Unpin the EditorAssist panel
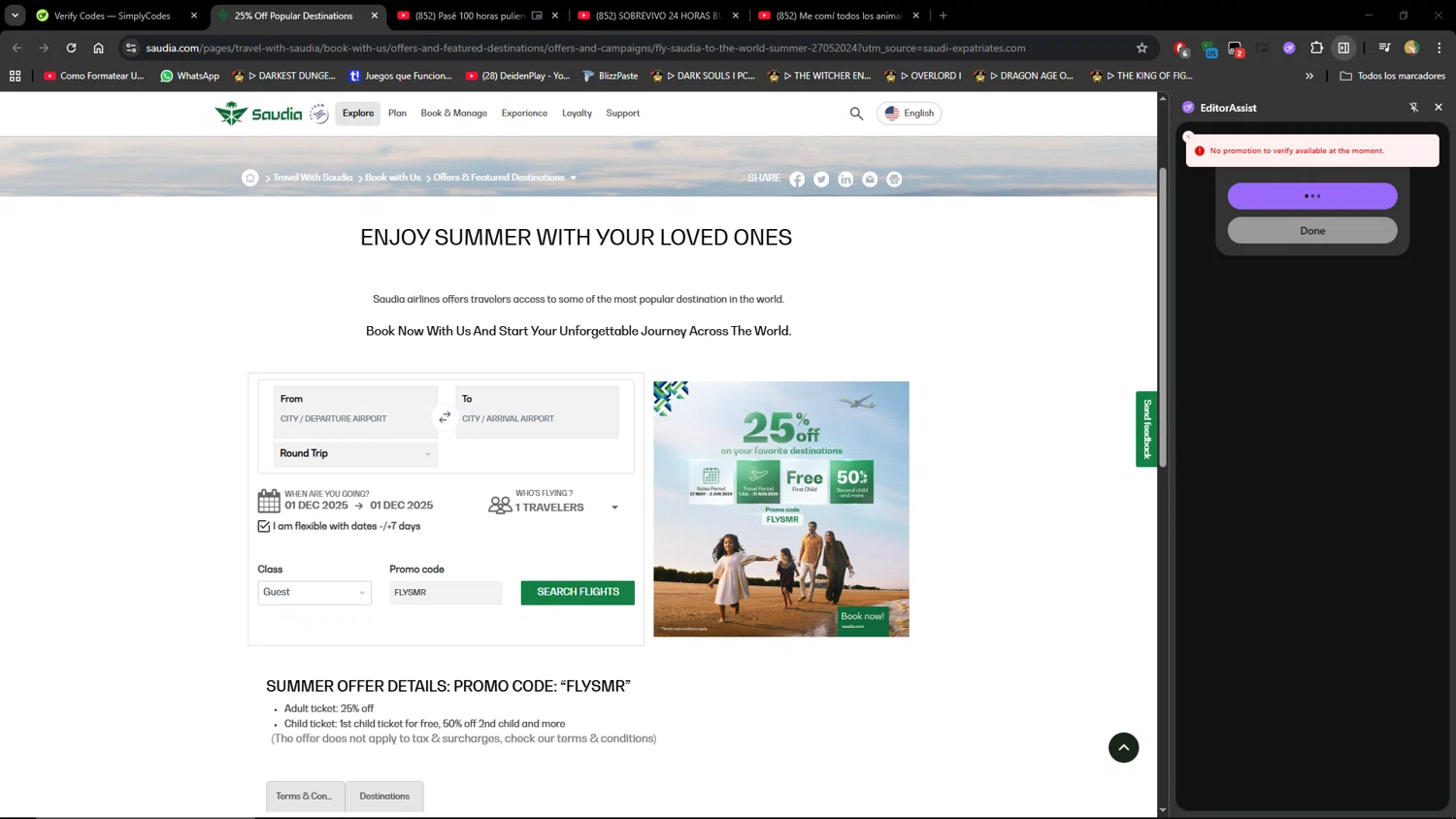1456x819 pixels. (1413, 108)
